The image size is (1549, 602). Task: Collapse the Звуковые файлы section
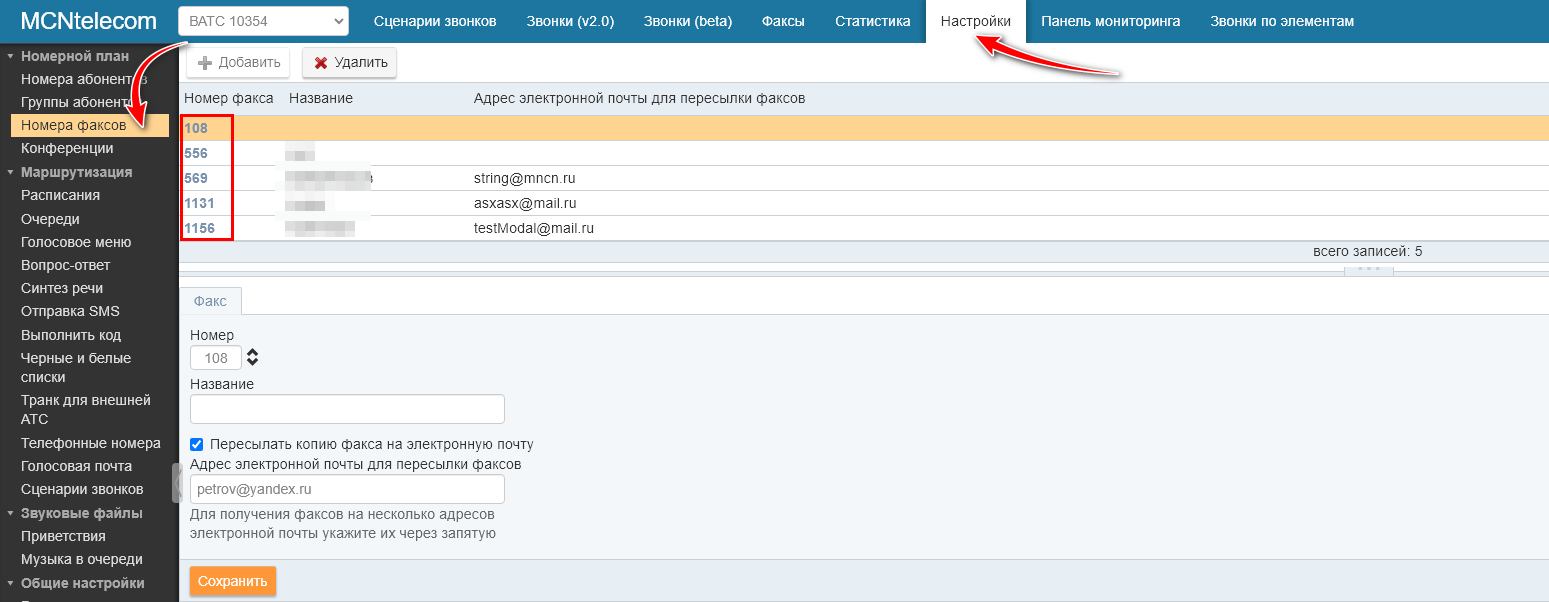(x=81, y=513)
